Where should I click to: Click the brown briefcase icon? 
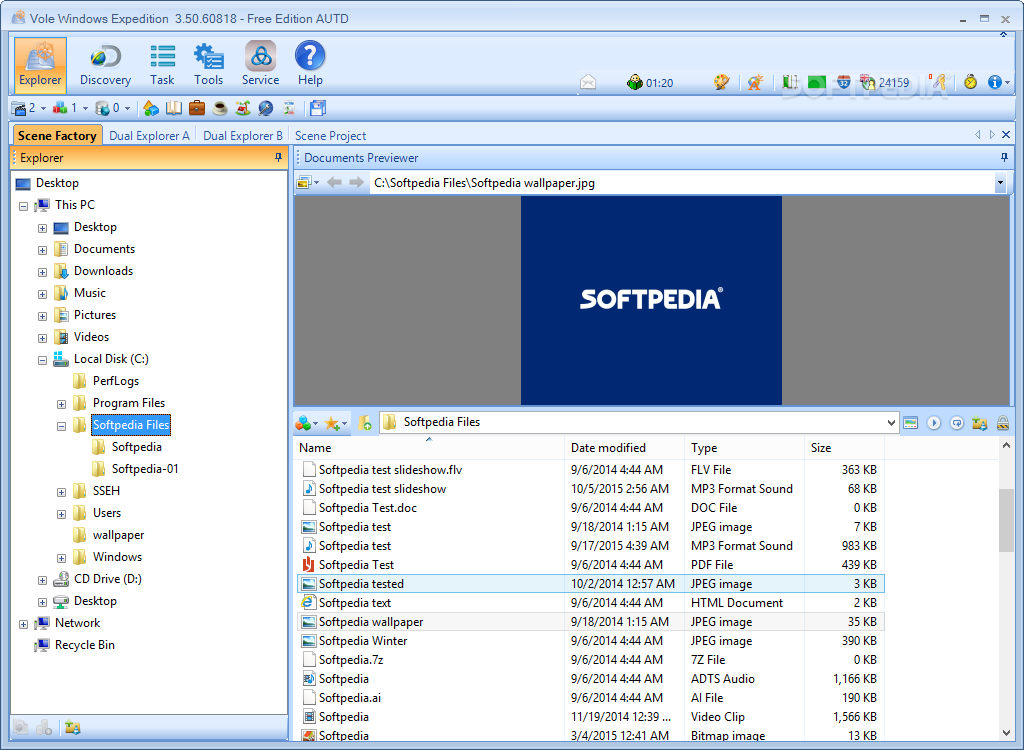click(197, 108)
